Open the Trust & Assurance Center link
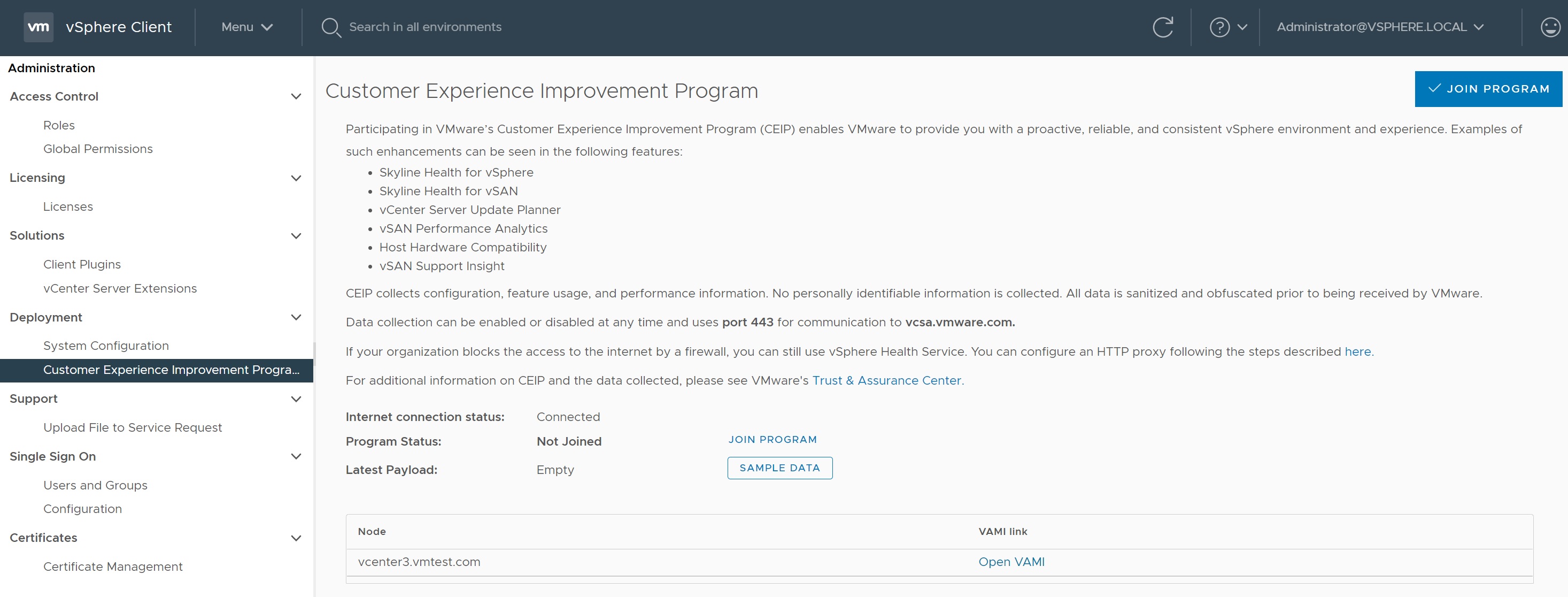The width and height of the screenshot is (1568, 597). coord(887,380)
